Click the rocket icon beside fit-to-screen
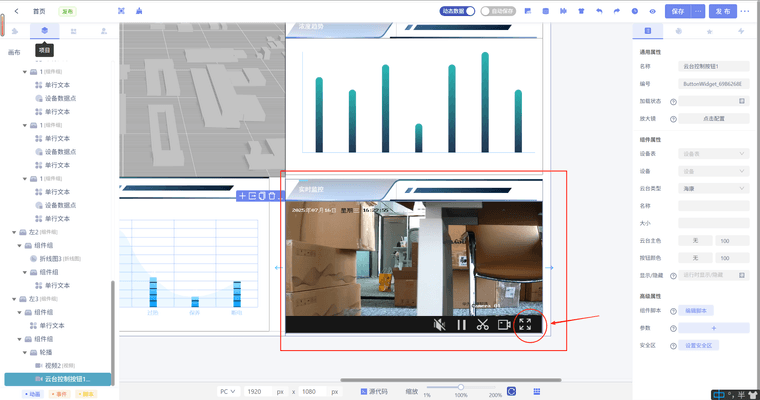Image resolution: width=760 pixels, height=400 pixels. click(x=139, y=11)
